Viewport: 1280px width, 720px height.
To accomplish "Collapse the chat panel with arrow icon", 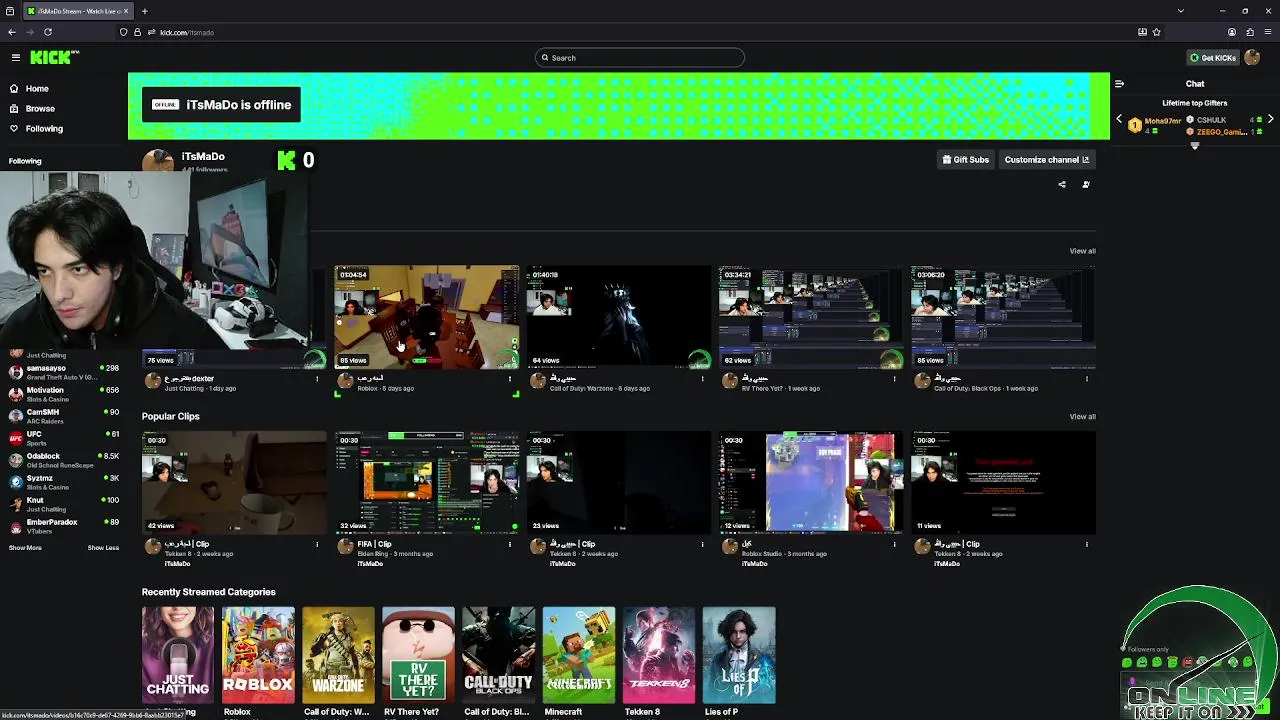I will (x=1119, y=84).
